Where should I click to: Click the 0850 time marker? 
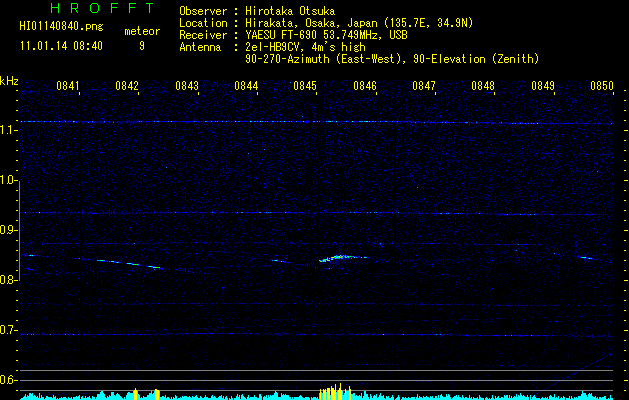coord(602,86)
